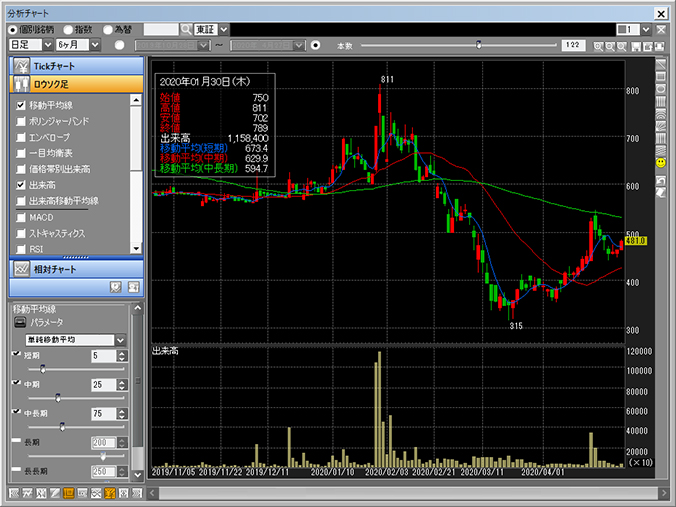Click the last icon in bottom-left toolbar
The image size is (676, 507).
tap(137, 493)
